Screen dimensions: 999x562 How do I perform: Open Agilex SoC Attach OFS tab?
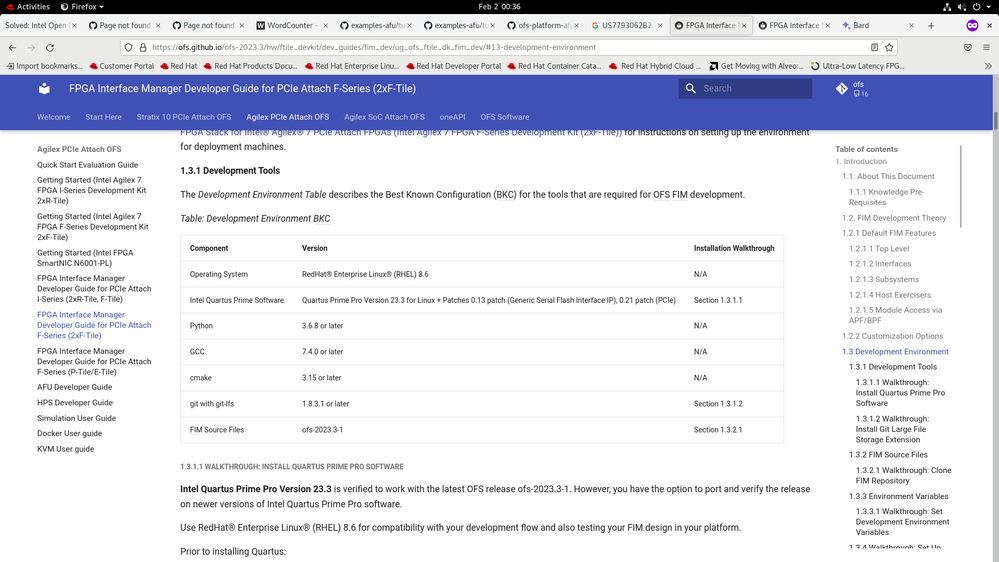click(384, 117)
